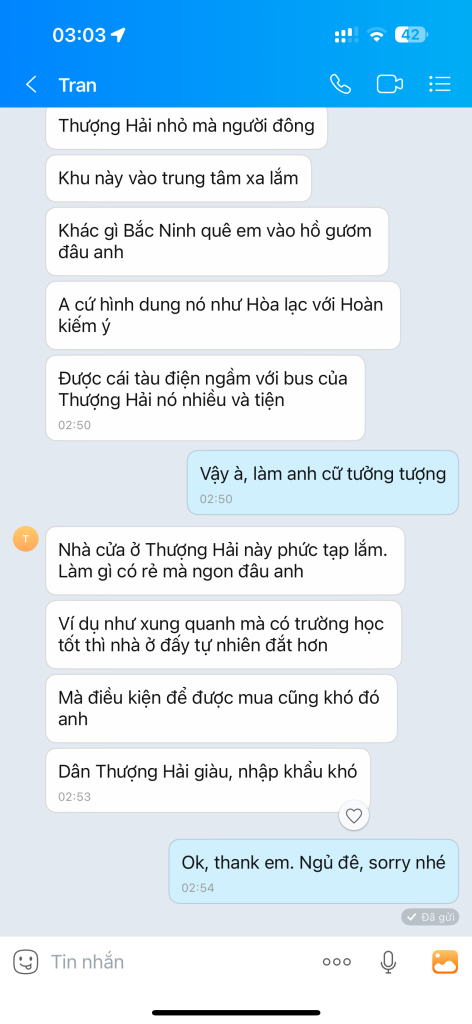This screenshot has width=472, height=1024.
Task: Tap the 'Ok, thank em. Ngủ đê' message
Action: click(313, 872)
